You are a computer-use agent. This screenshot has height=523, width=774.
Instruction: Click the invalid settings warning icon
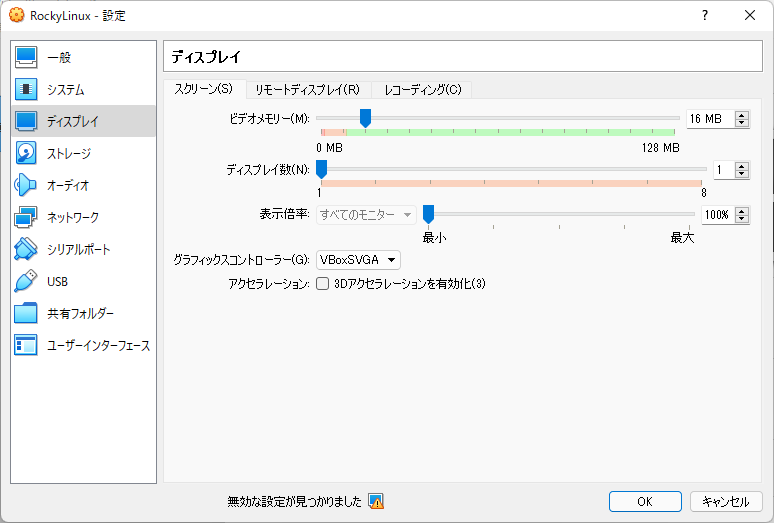point(376,501)
